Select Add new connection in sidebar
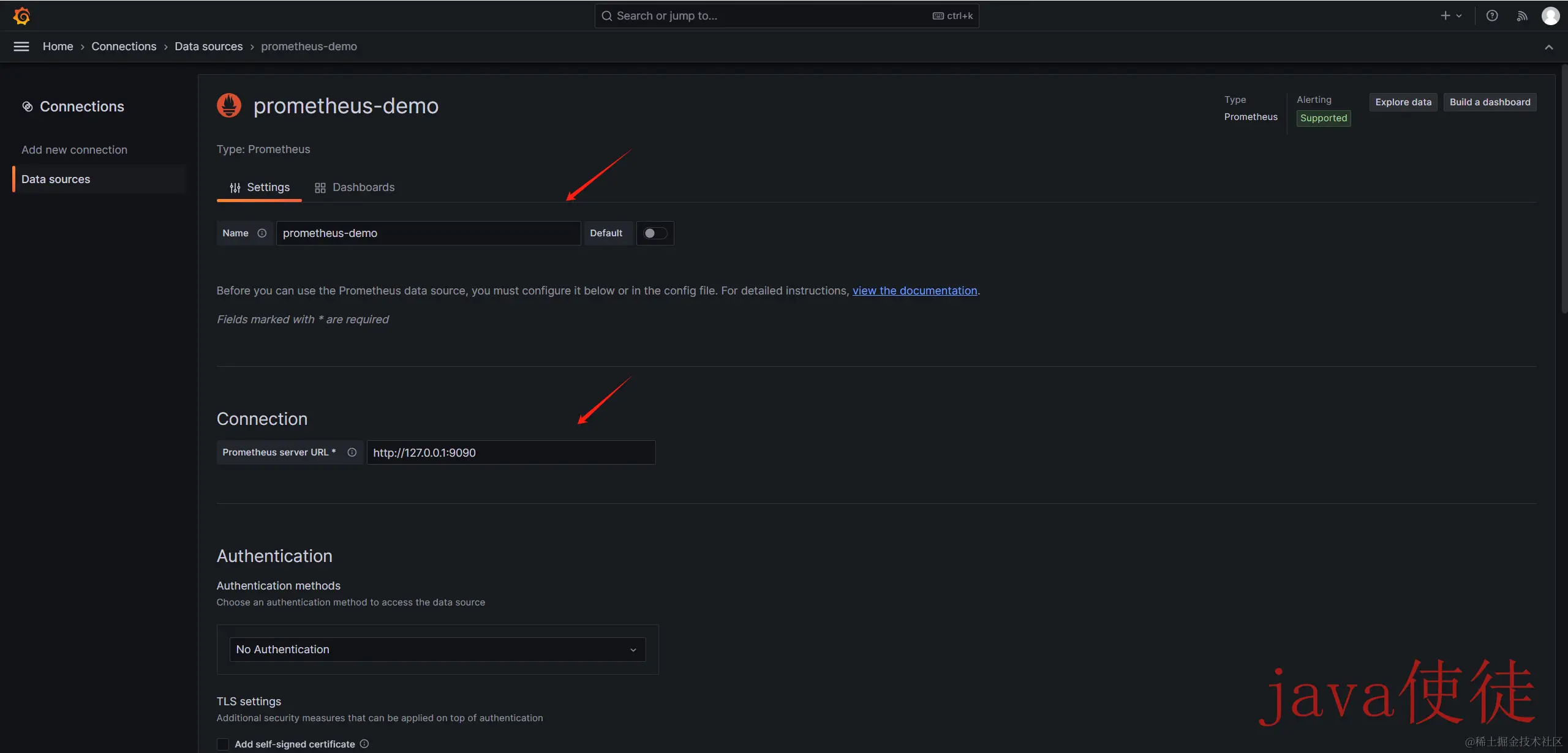Image resolution: width=1568 pixels, height=753 pixels. click(x=74, y=150)
